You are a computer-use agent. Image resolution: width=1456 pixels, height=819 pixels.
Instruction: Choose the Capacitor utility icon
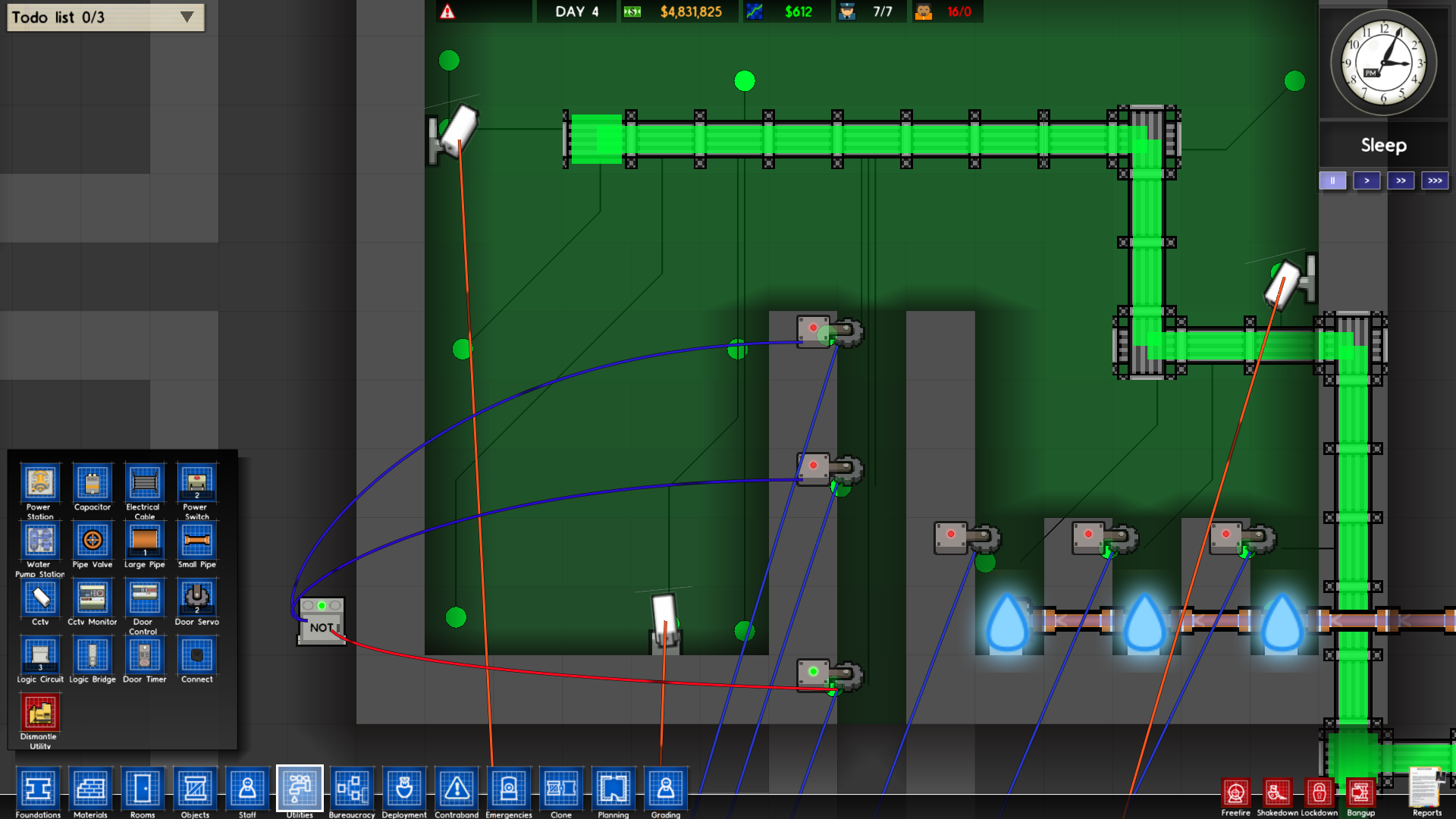coord(92,482)
